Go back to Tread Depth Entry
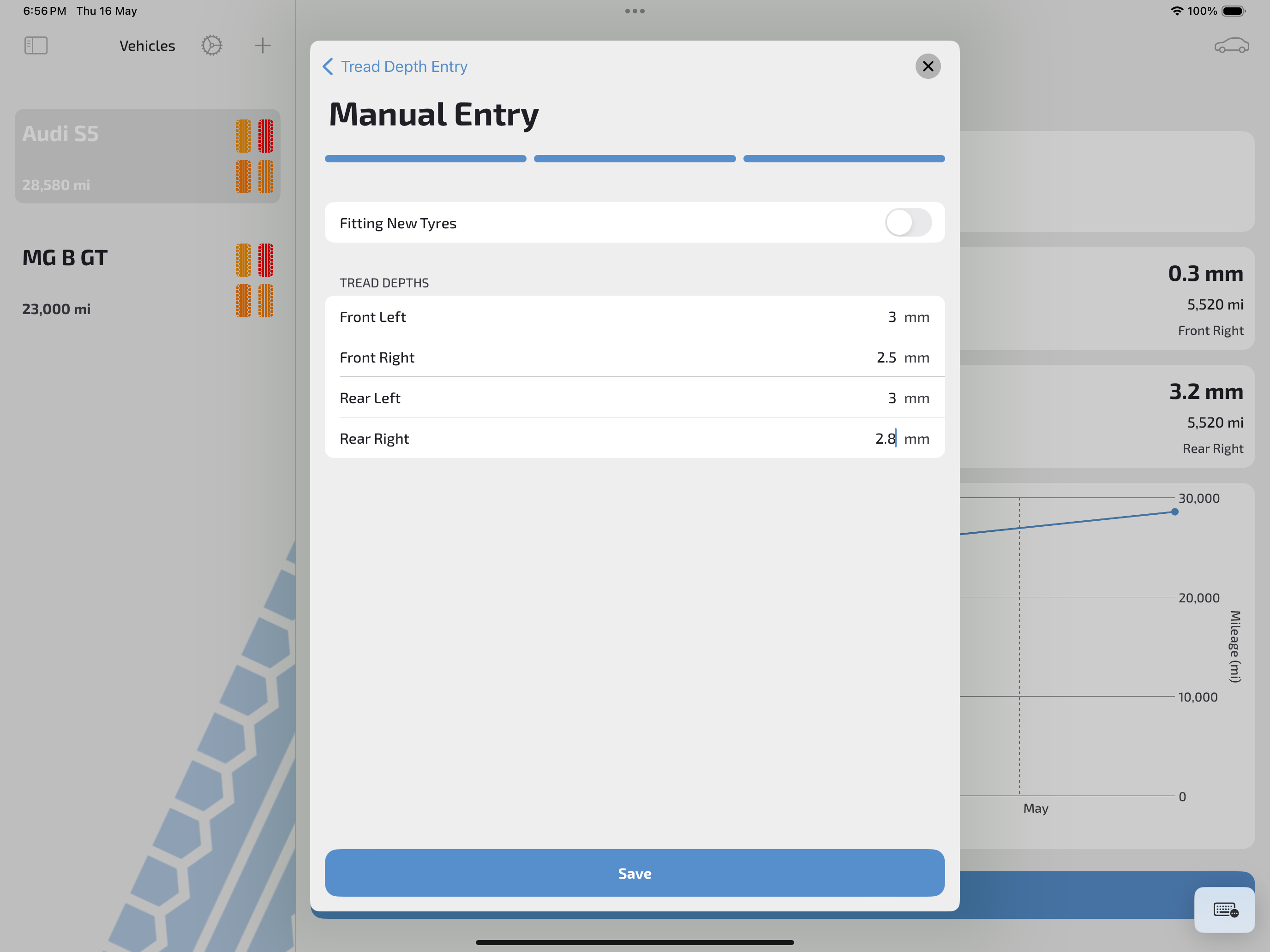Image resolution: width=1270 pixels, height=952 pixels. click(x=395, y=66)
